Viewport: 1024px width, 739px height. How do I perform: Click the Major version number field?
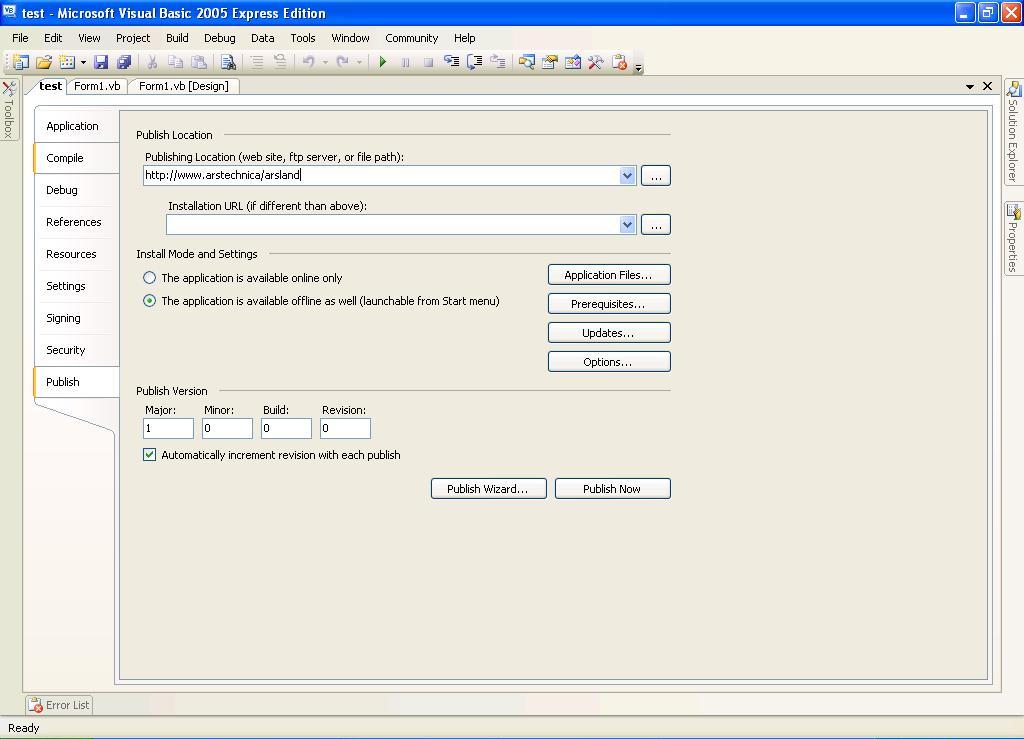[168, 428]
